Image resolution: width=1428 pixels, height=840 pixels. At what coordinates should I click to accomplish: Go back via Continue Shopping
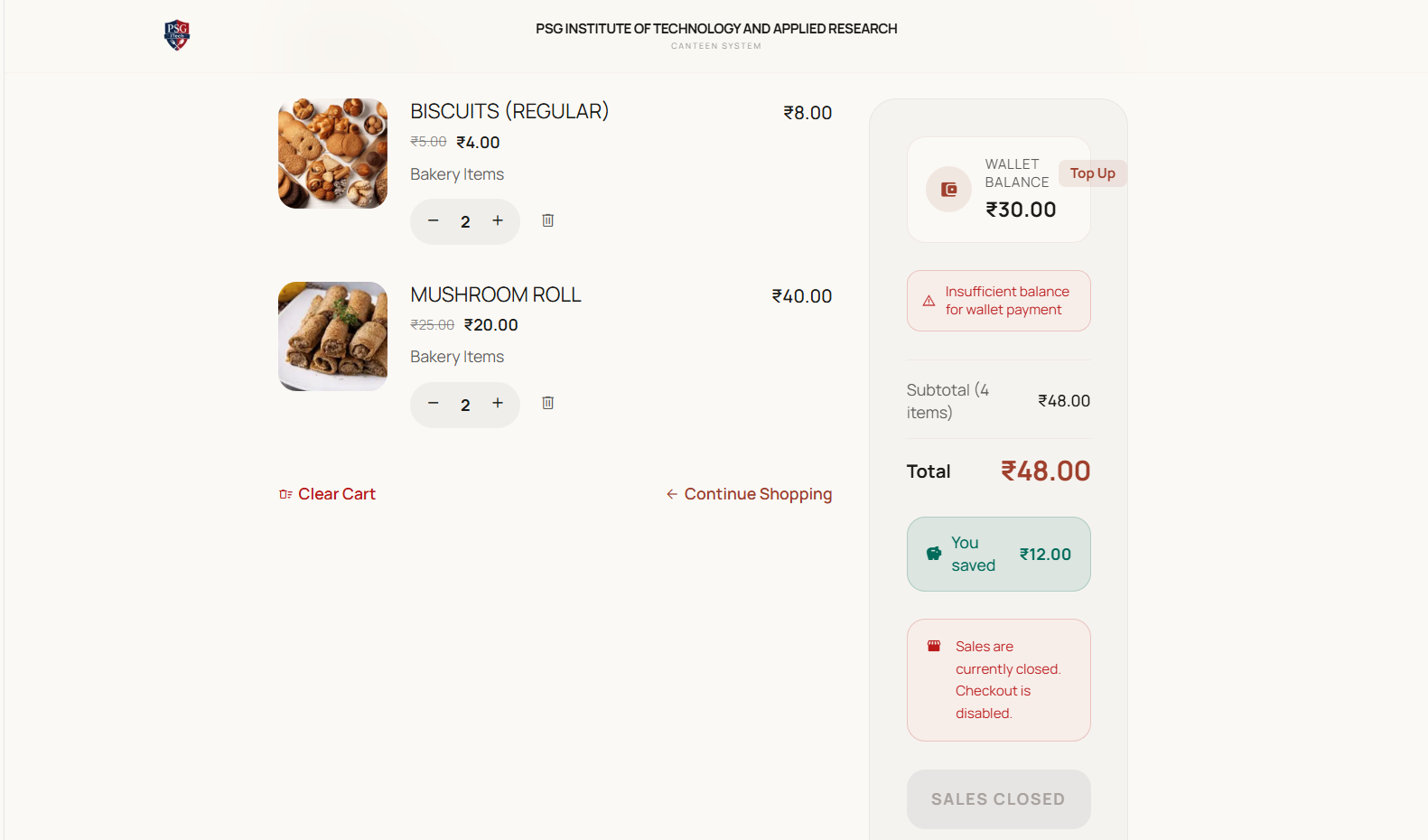point(749,494)
